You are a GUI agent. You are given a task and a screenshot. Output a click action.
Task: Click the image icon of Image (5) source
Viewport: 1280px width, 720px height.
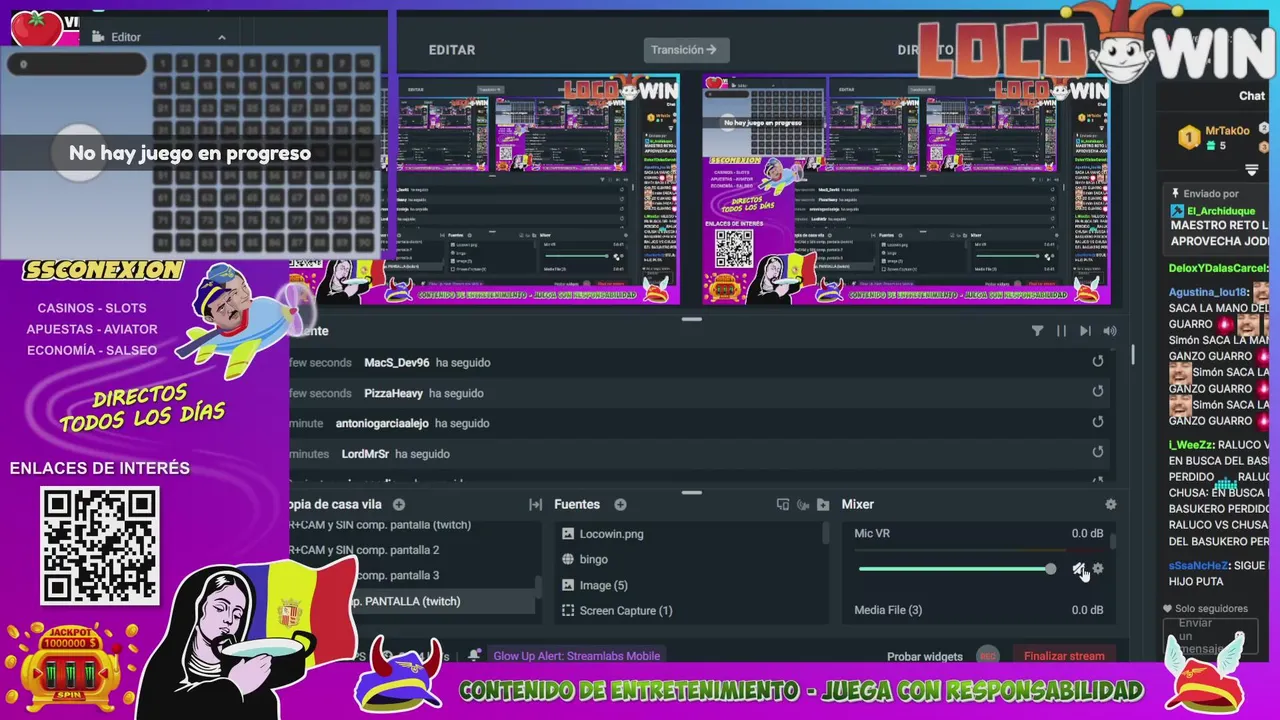[x=568, y=585]
